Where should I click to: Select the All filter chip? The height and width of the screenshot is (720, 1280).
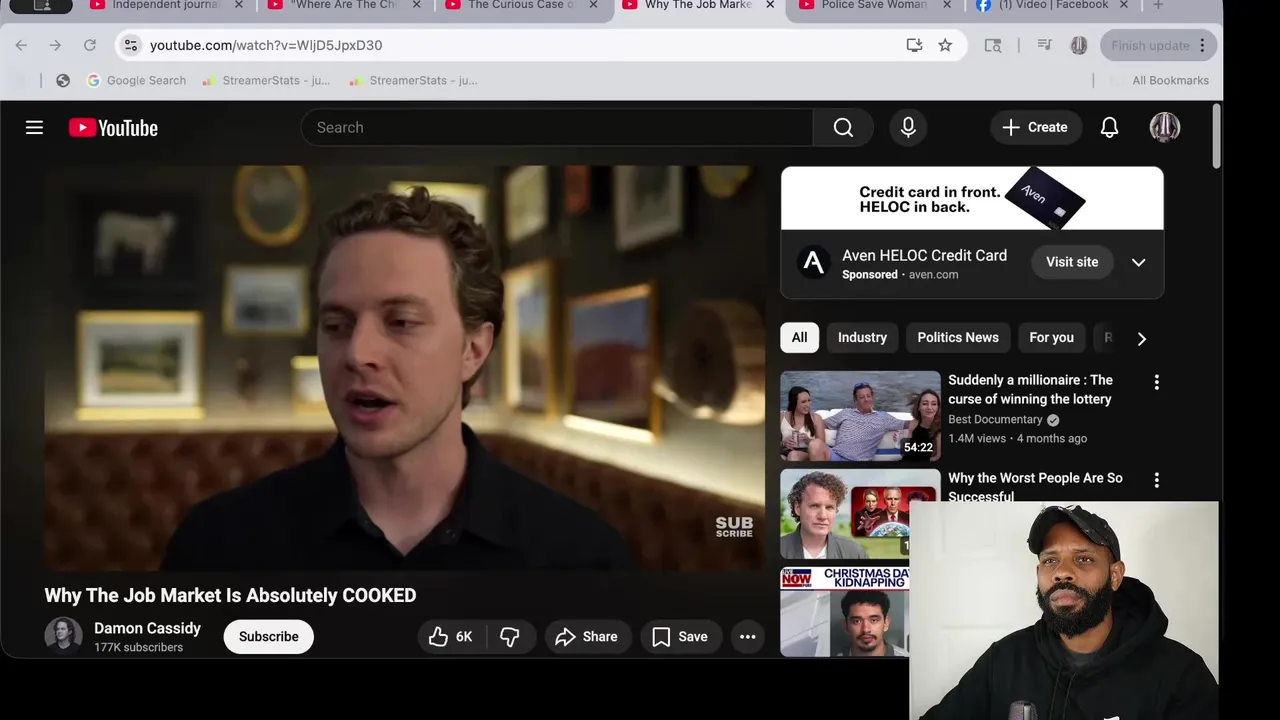coord(799,337)
